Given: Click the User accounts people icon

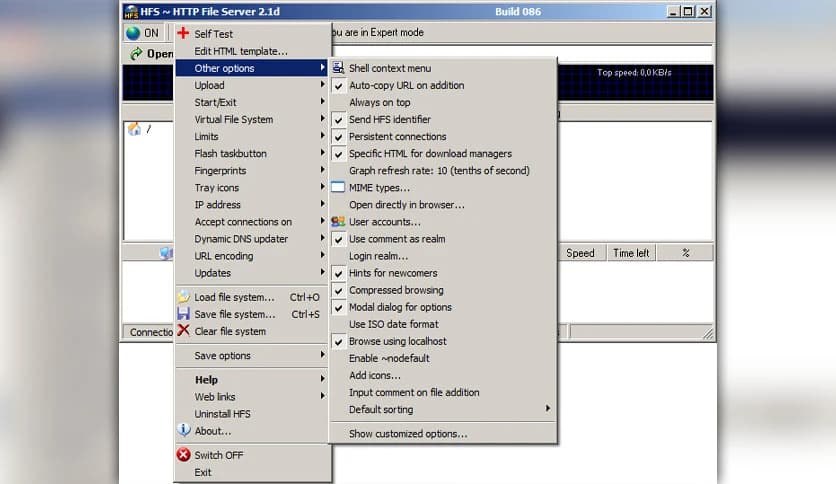Looking at the screenshot, I should point(338,221).
